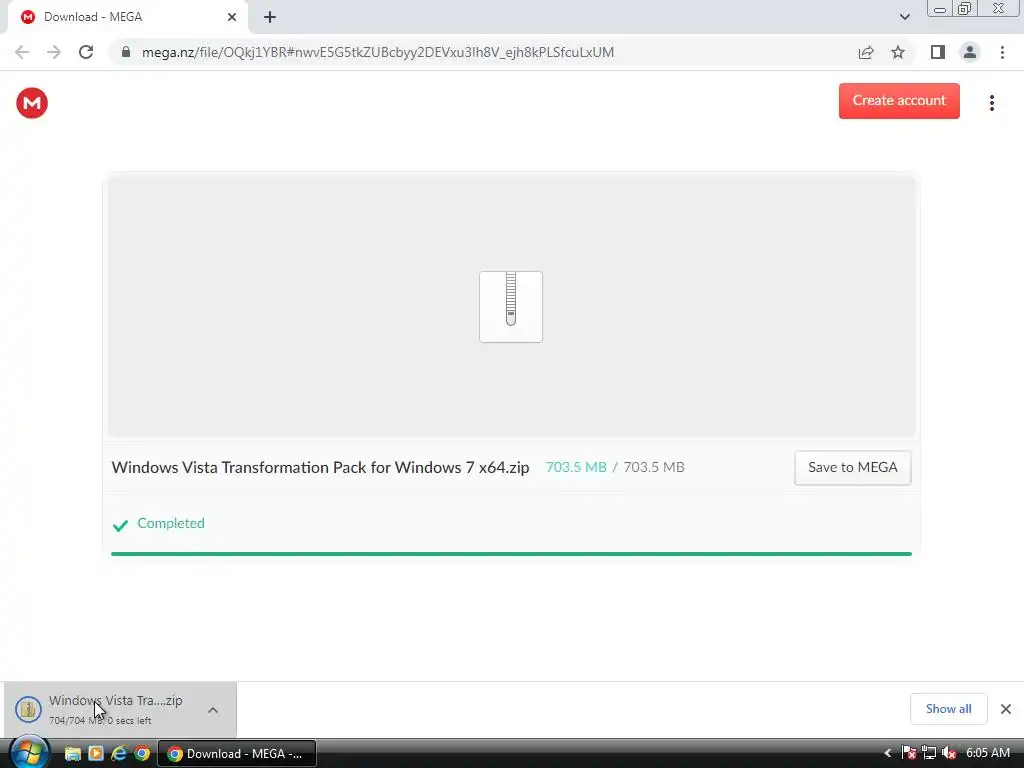Viewport: 1024px width, 768px height.
Task: Minimize the Chrome window
Action: tap(940, 9)
